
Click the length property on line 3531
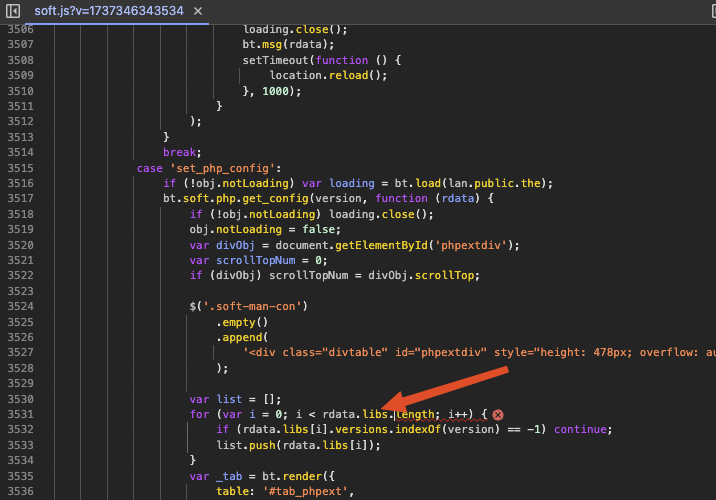(415, 414)
